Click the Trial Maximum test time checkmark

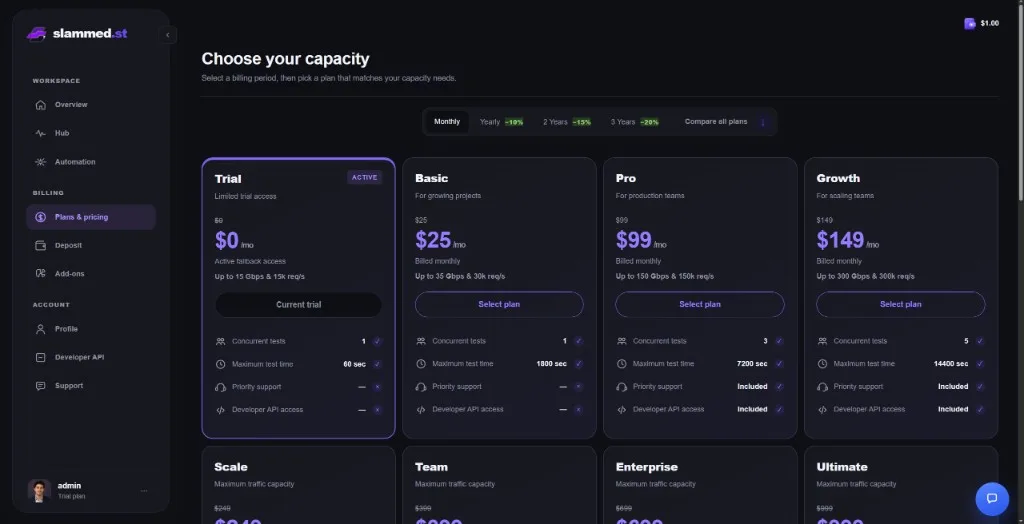tap(377, 365)
